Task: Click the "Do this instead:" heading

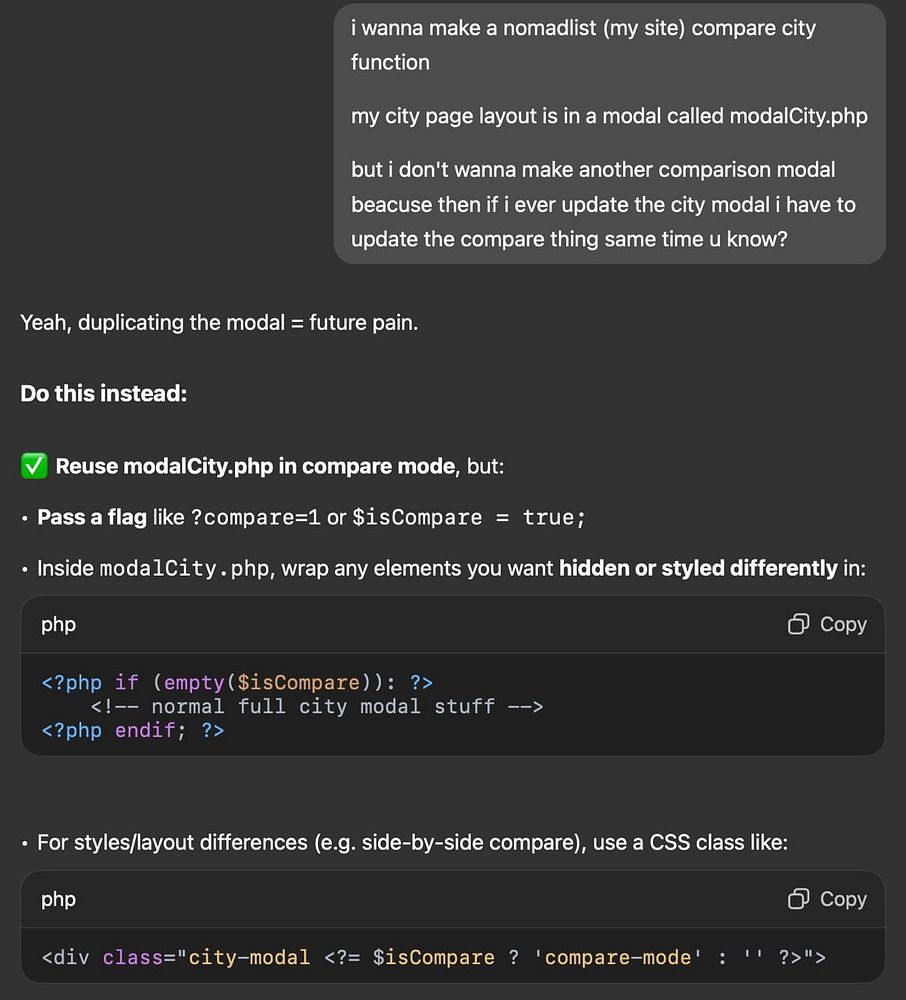Action: pyautogui.click(x=104, y=393)
